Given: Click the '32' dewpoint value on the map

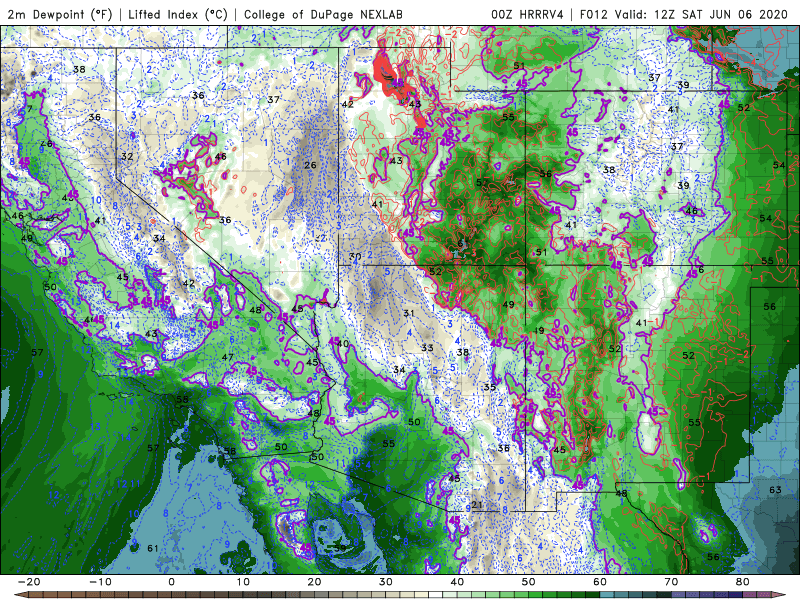Looking at the screenshot, I should click(x=128, y=157).
